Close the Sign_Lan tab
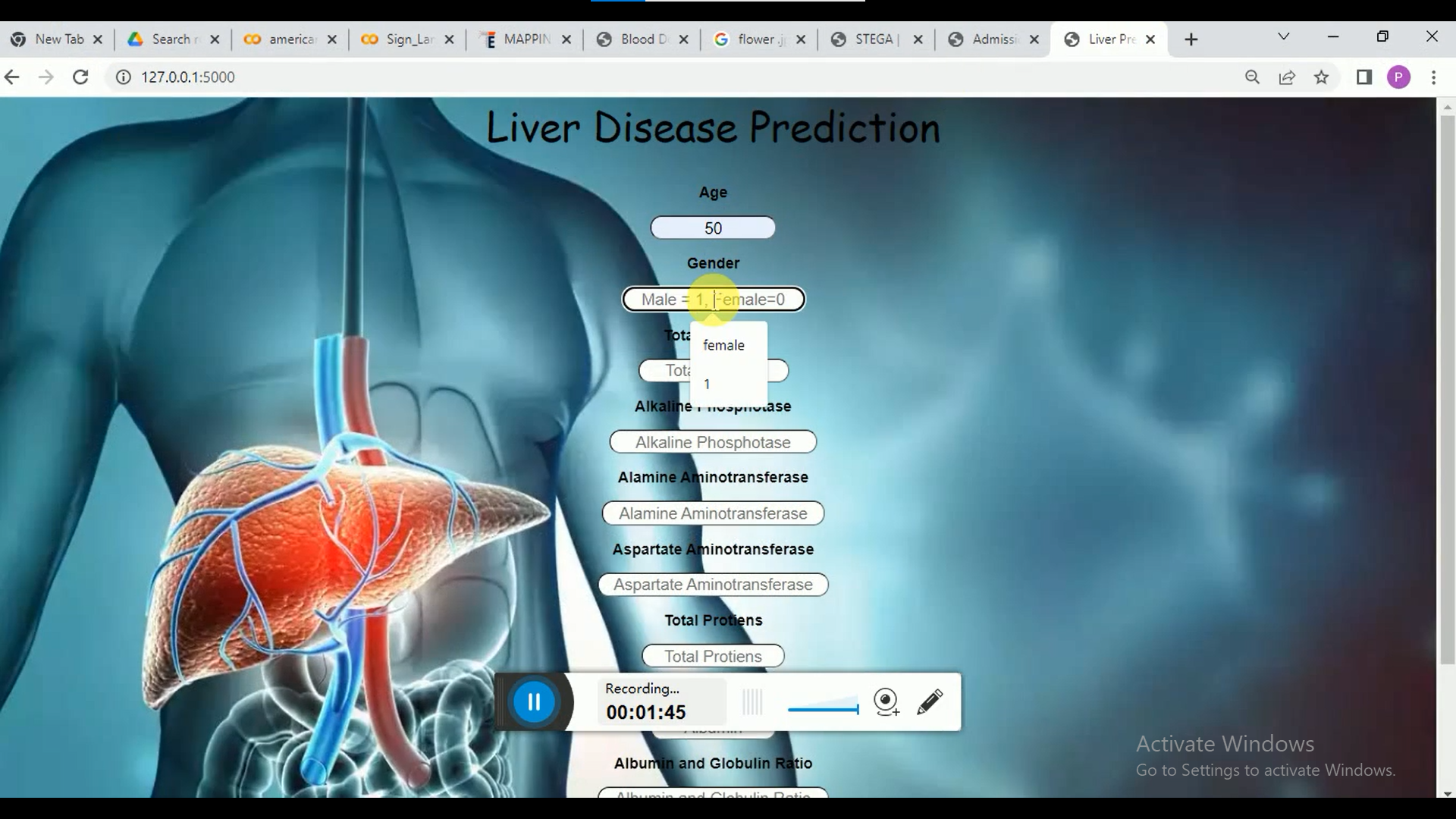1456x819 pixels. (449, 39)
